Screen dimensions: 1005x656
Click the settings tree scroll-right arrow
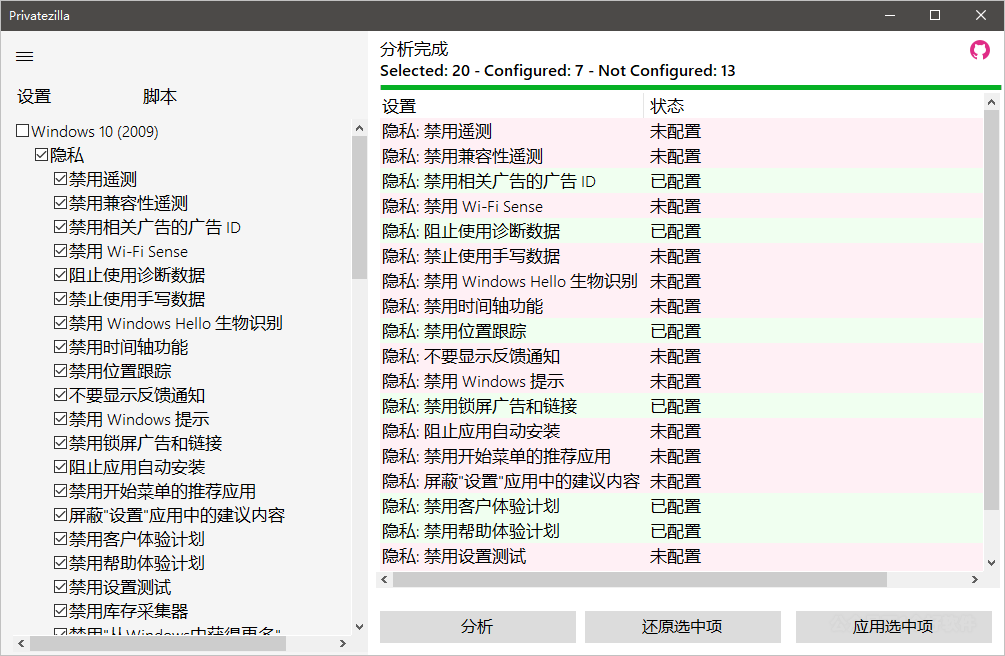[342, 643]
